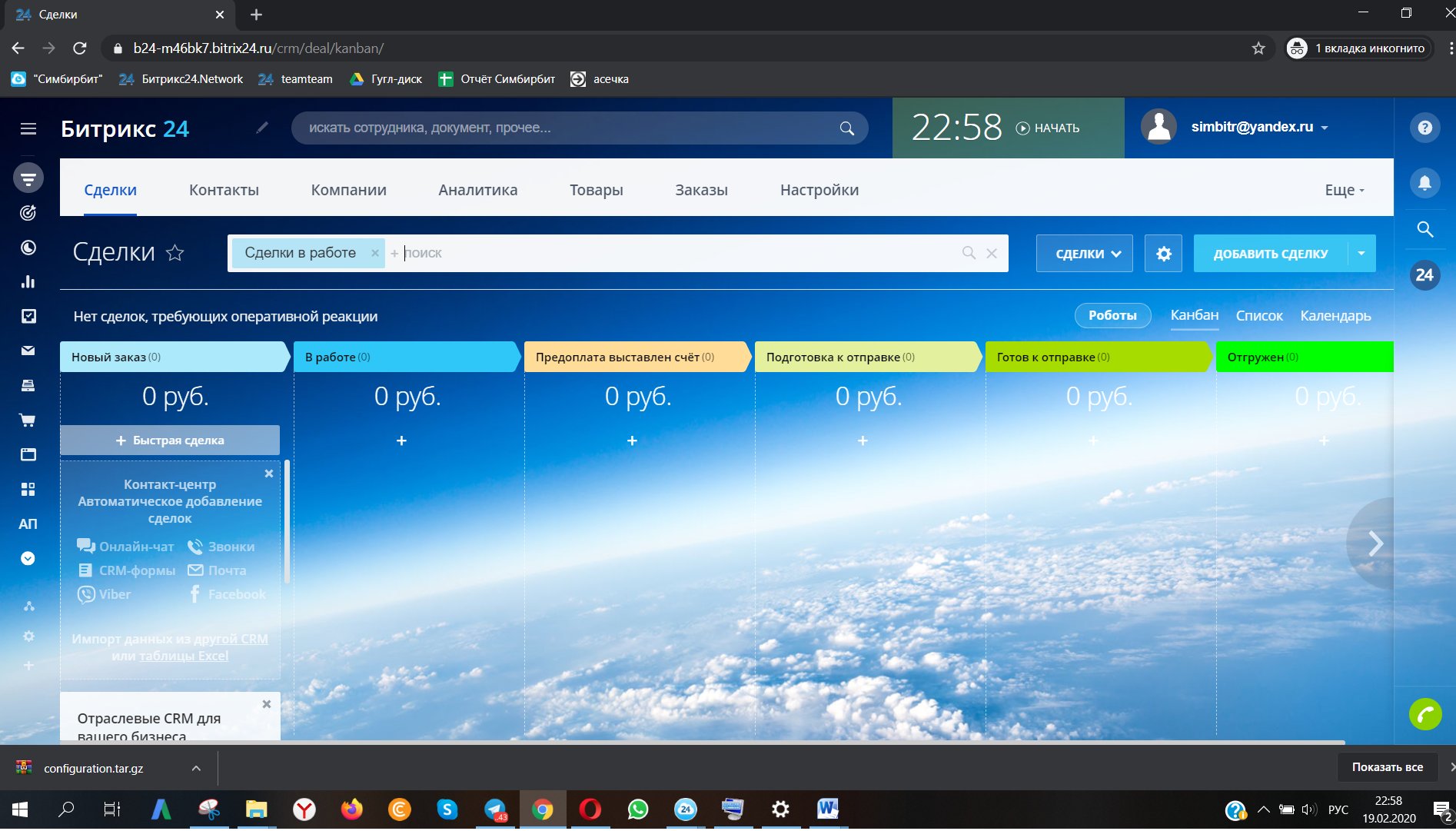Open the АП item in sidebar

(28, 524)
